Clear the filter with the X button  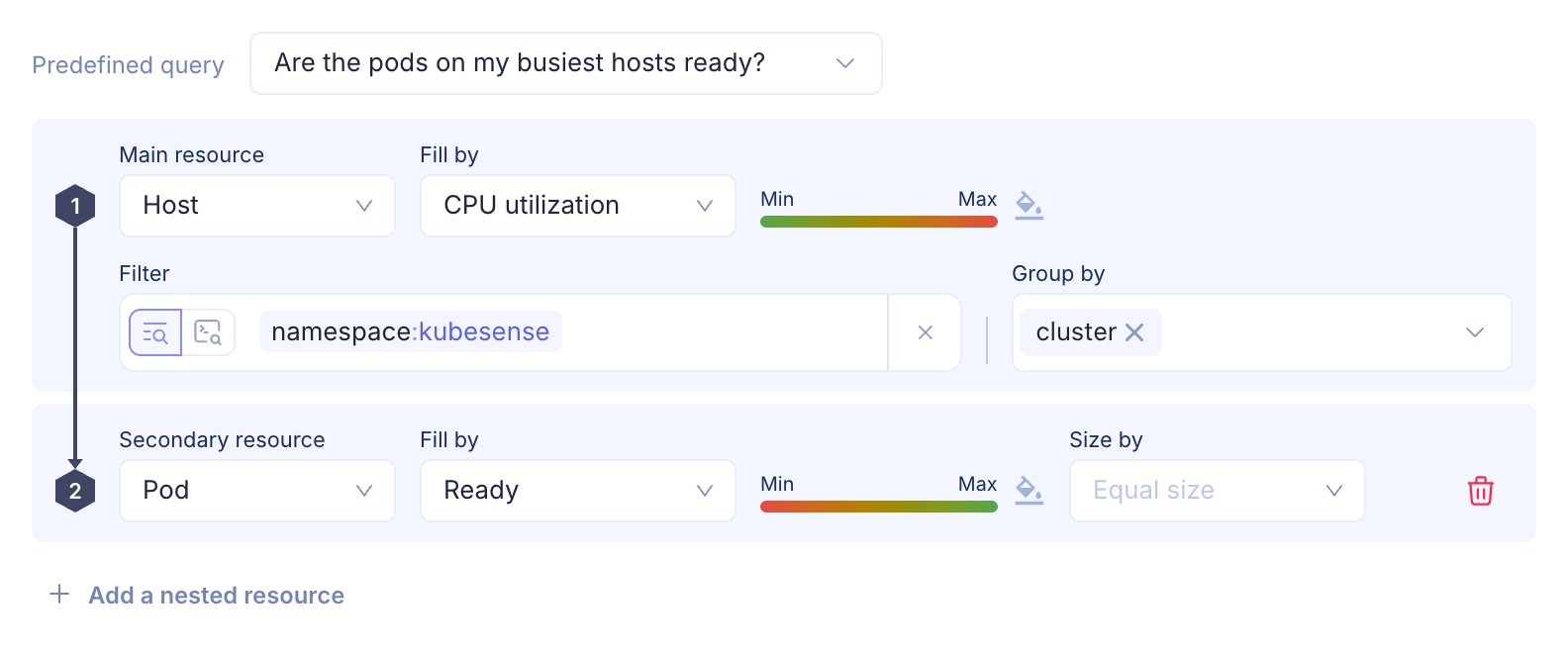[x=926, y=332]
